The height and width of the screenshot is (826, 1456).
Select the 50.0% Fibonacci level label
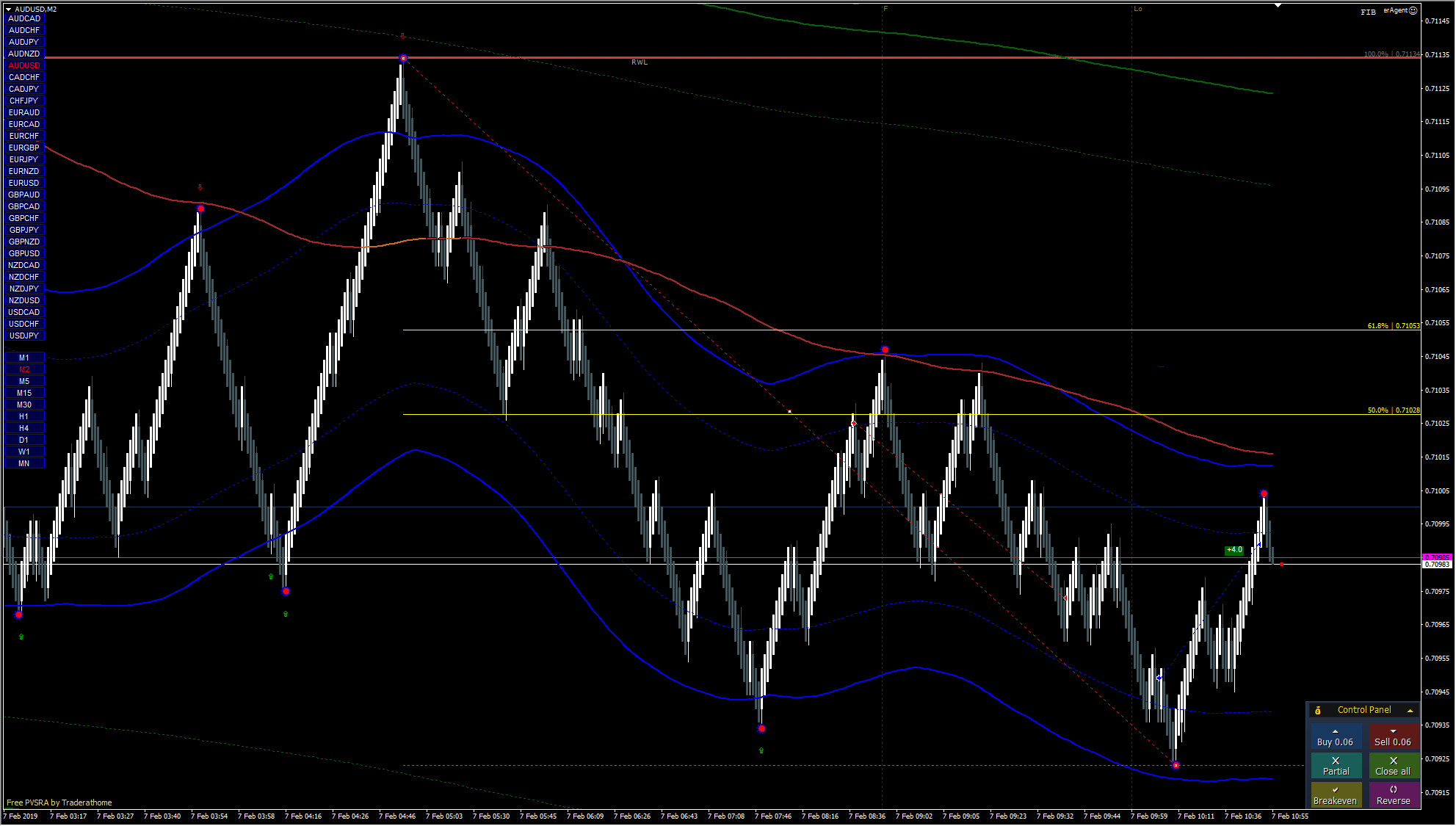pyautogui.click(x=1393, y=410)
